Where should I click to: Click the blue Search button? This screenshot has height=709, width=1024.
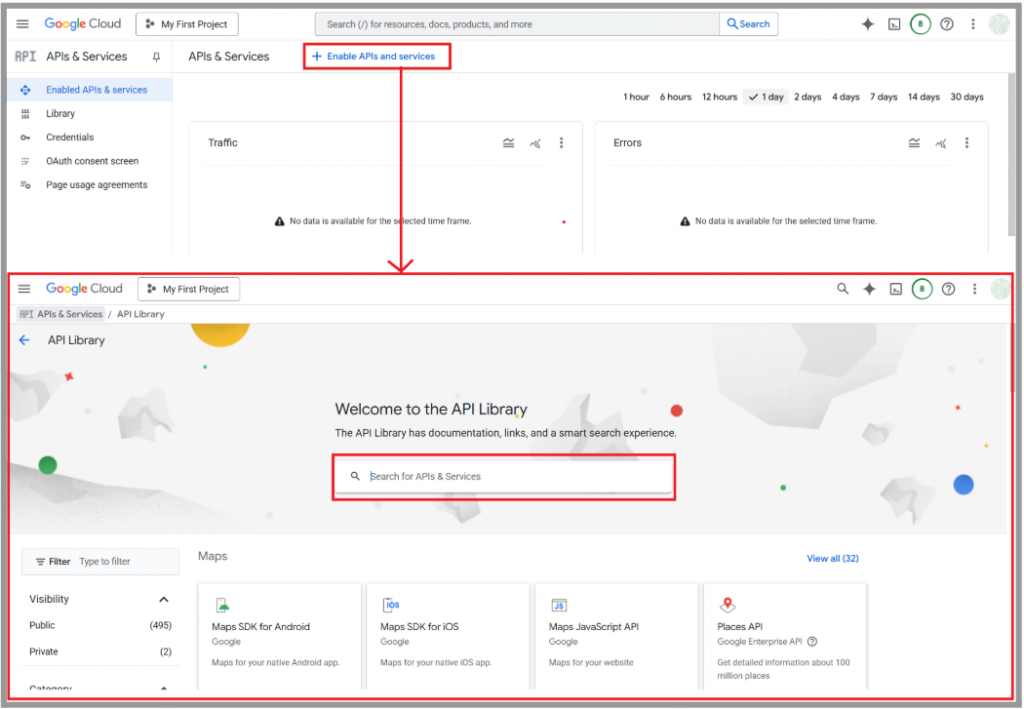pyautogui.click(x=748, y=24)
